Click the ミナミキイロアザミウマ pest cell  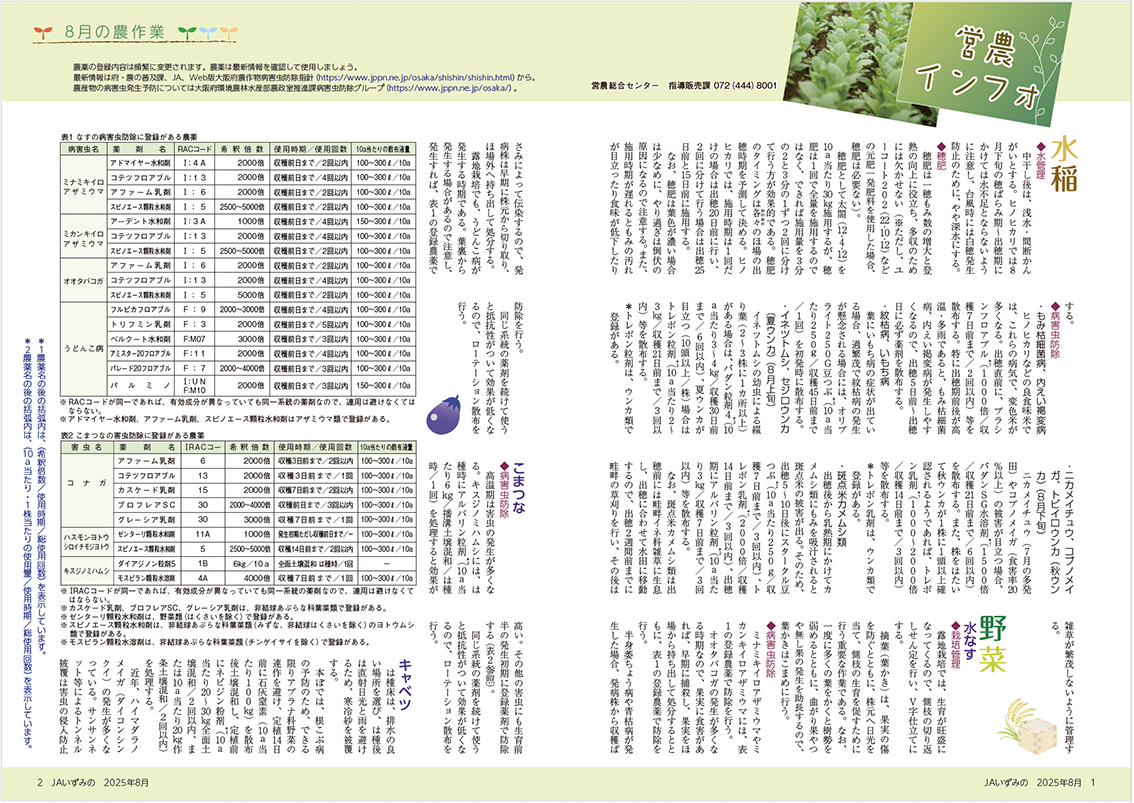tap(84, 184)
